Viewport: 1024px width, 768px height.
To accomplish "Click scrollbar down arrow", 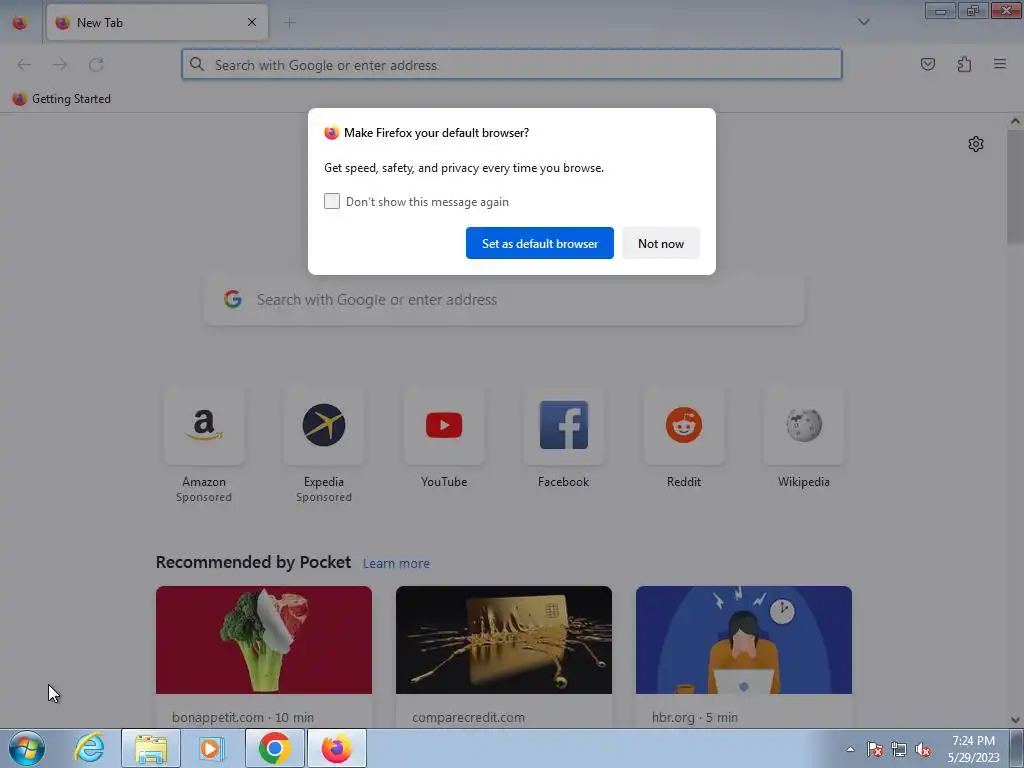I will [x=1015, y=720].
